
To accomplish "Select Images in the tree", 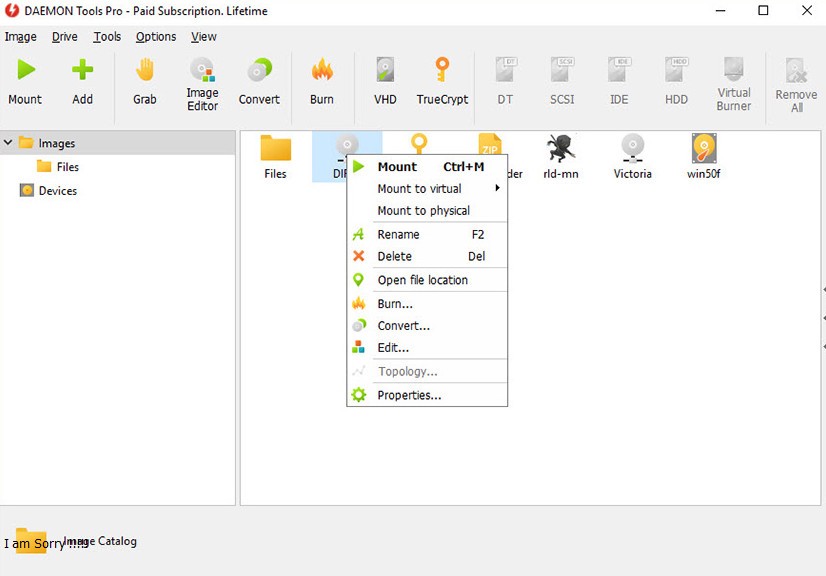I will coord(56,143).
